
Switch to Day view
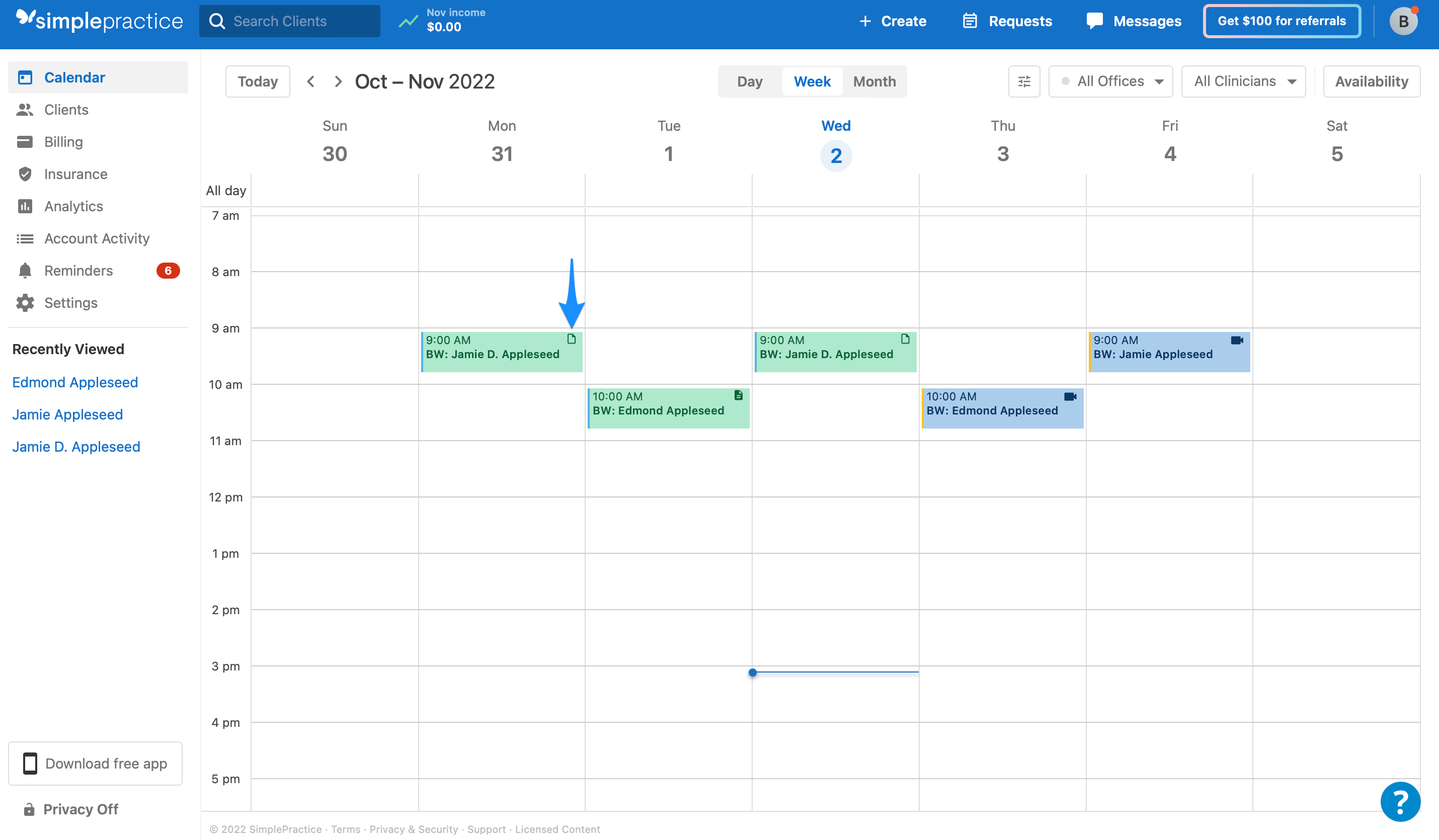coord(749,82)
